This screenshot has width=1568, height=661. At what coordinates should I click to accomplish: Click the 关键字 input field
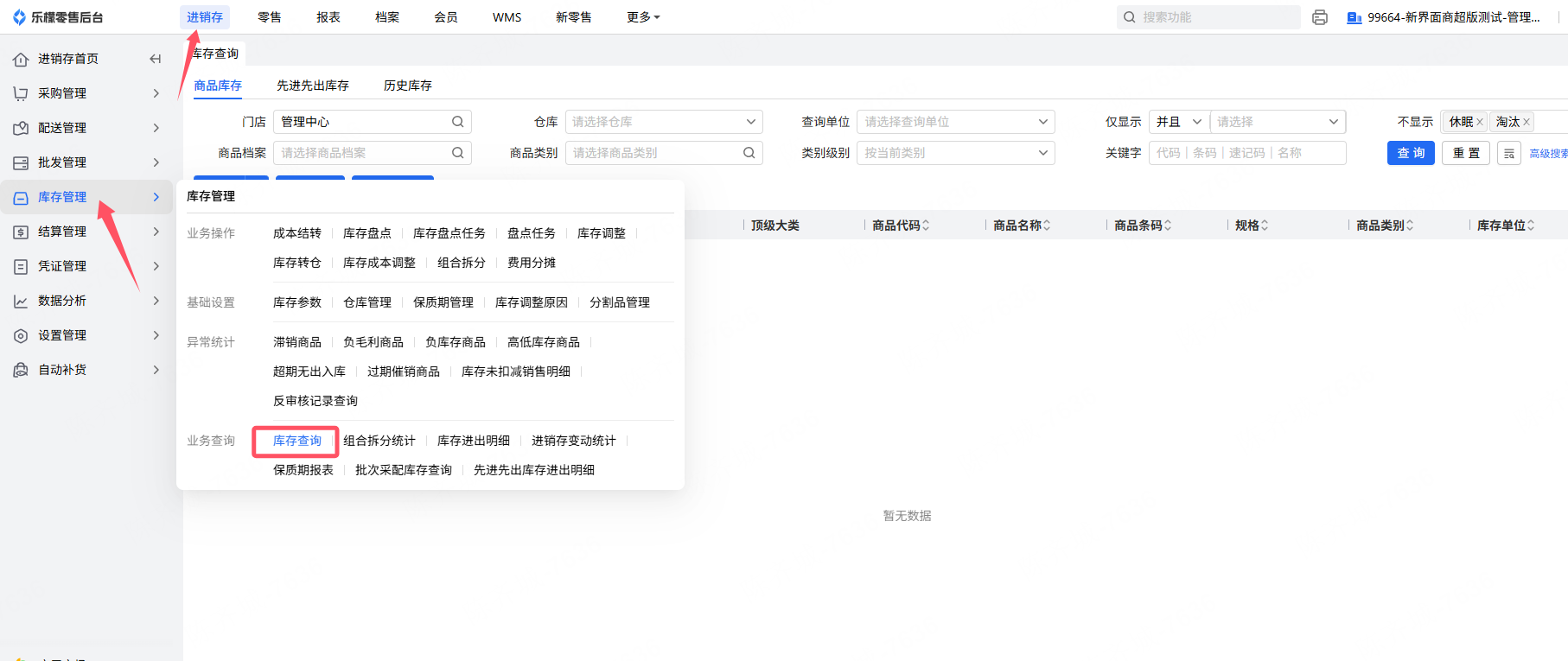click(x=1246, y=153)
